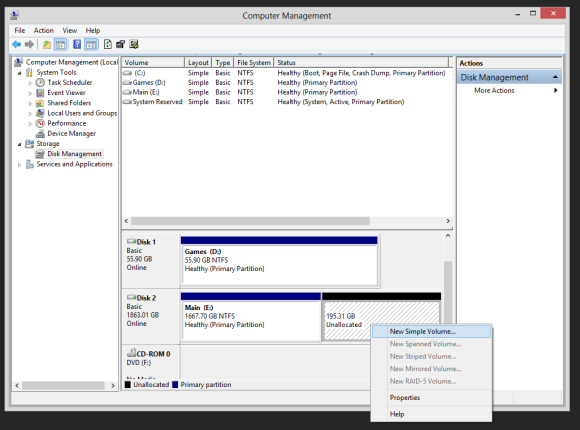The height and width of the screenshot is (430, 580).
Task: Click the console tree scroll right arrow
Action: point(113,385)
